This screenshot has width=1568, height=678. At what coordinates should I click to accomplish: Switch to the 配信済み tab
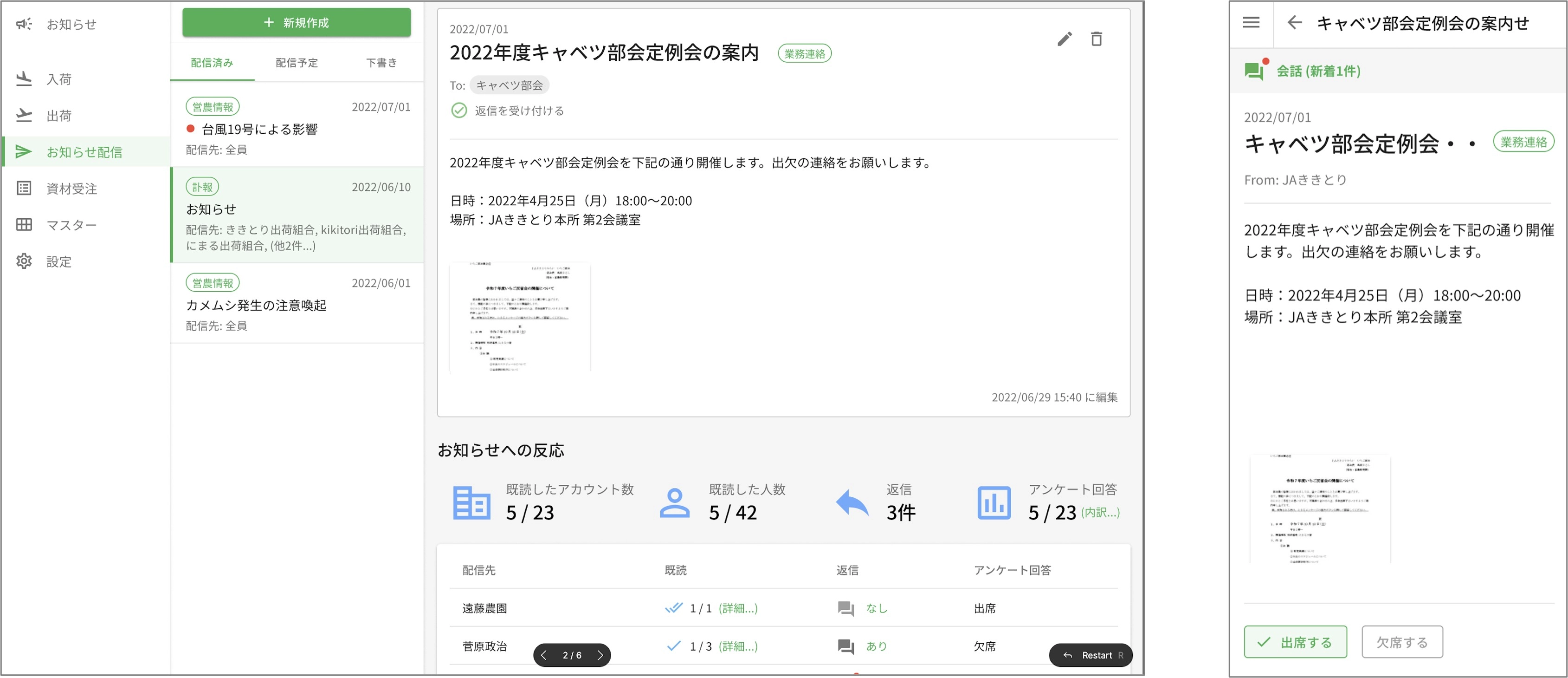tap(212, 63)
